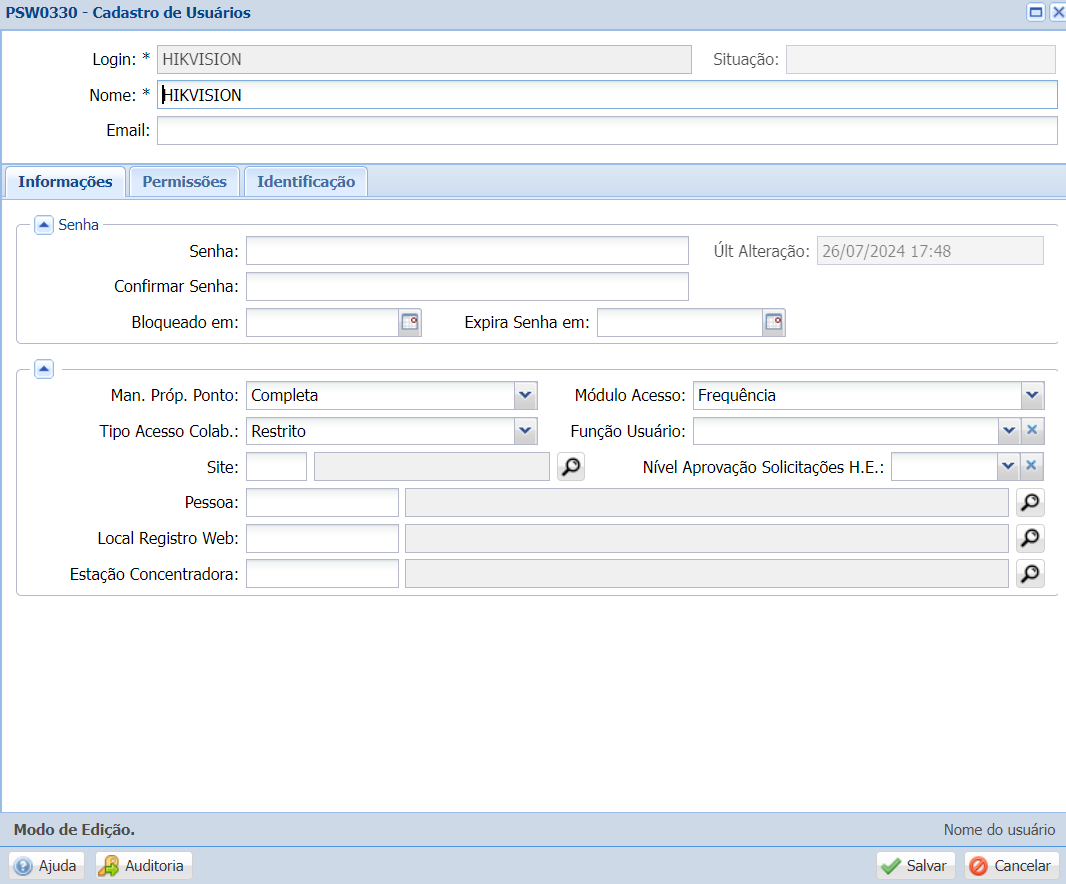Click the Expira Senha em date field

(x=680, y=322)
